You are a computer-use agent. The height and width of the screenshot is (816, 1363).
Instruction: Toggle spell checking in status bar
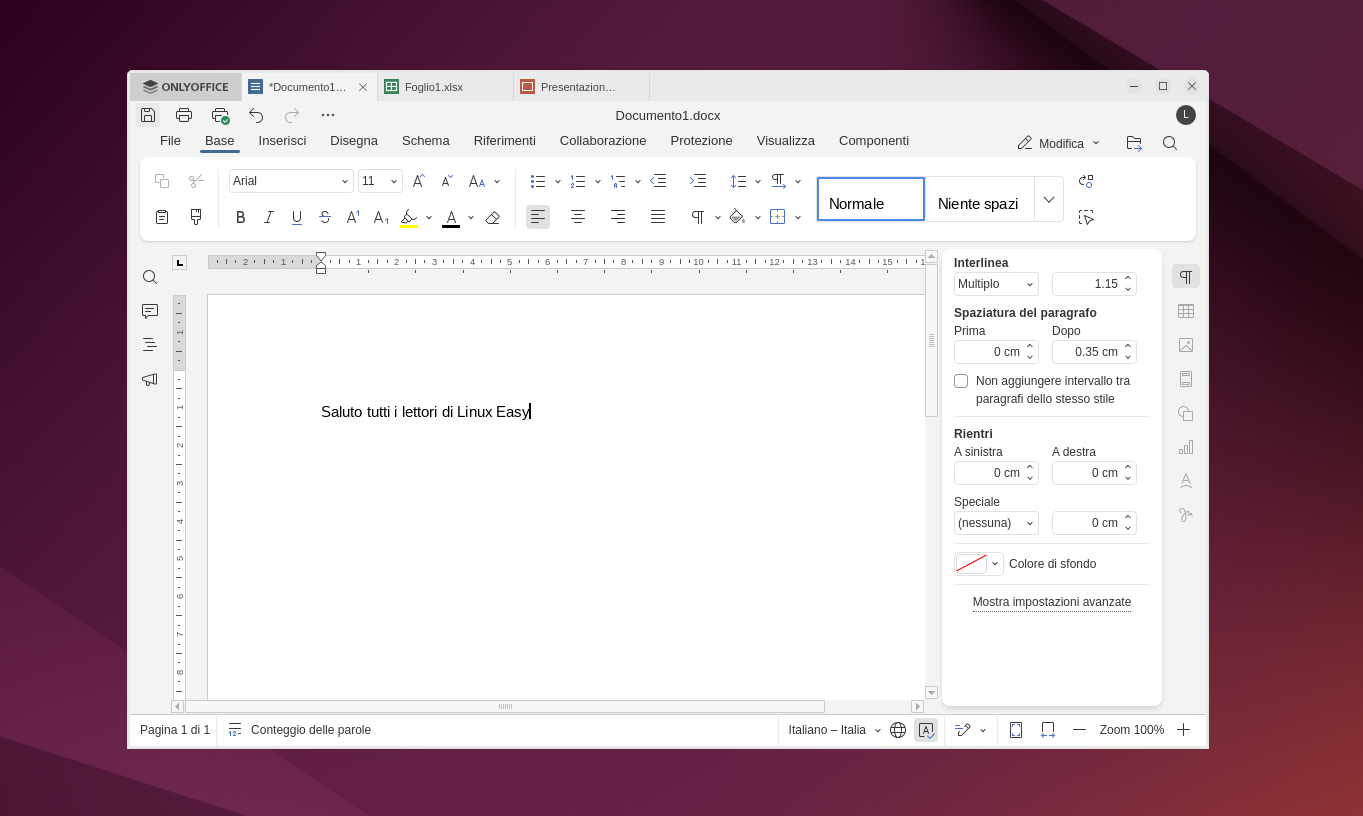click(x=926, y=730)
